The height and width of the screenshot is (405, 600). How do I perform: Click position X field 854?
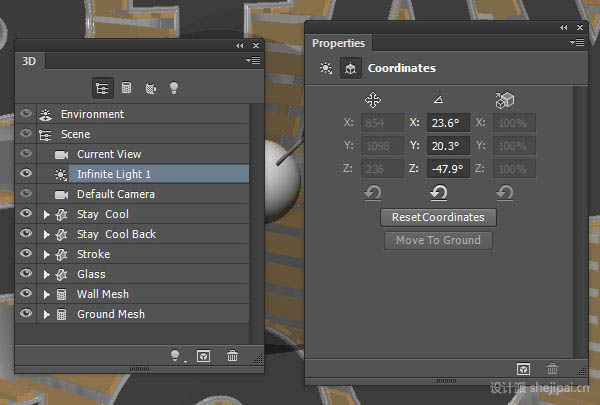coord(382,123)
